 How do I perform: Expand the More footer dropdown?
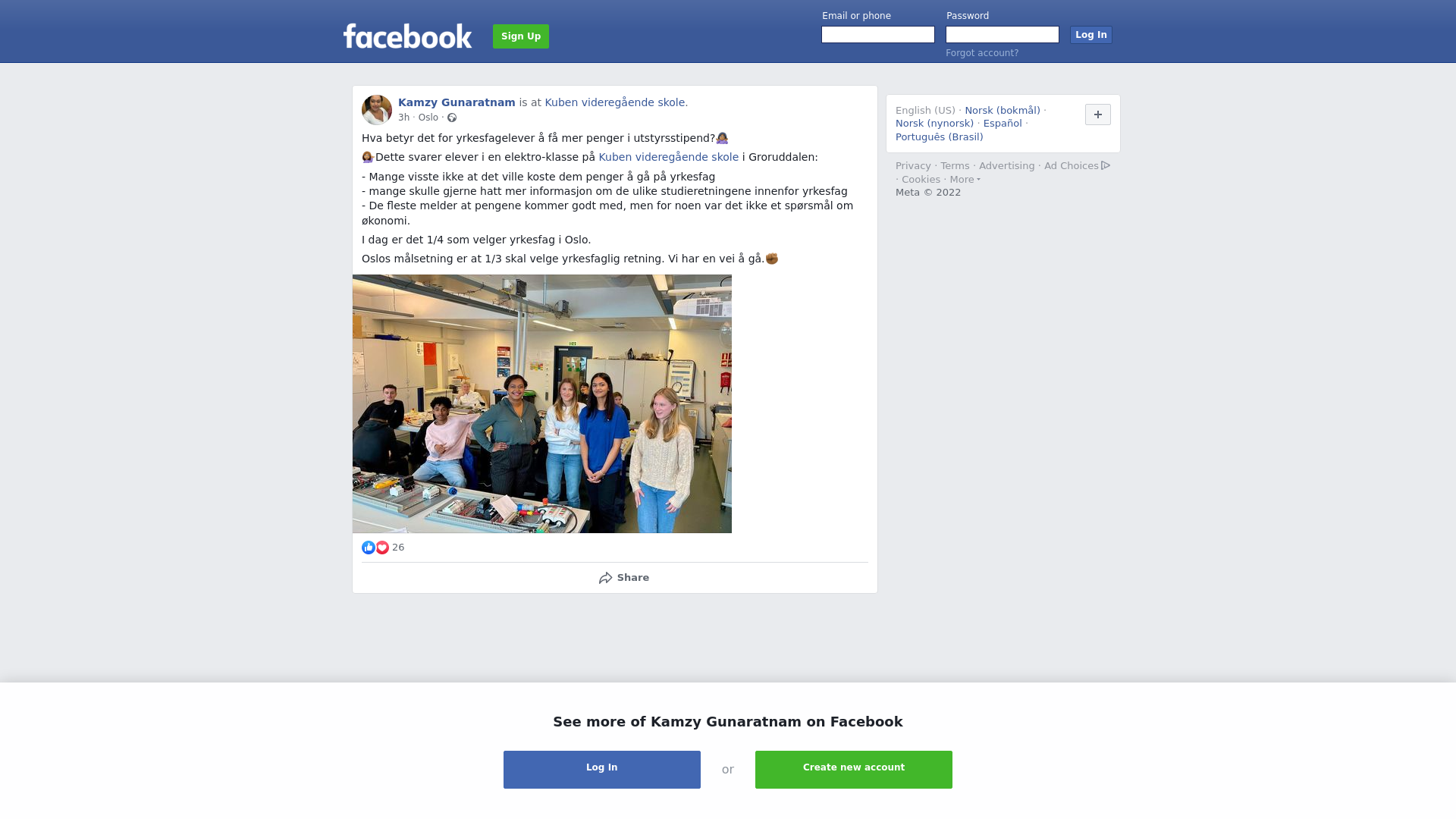(965, 180)
